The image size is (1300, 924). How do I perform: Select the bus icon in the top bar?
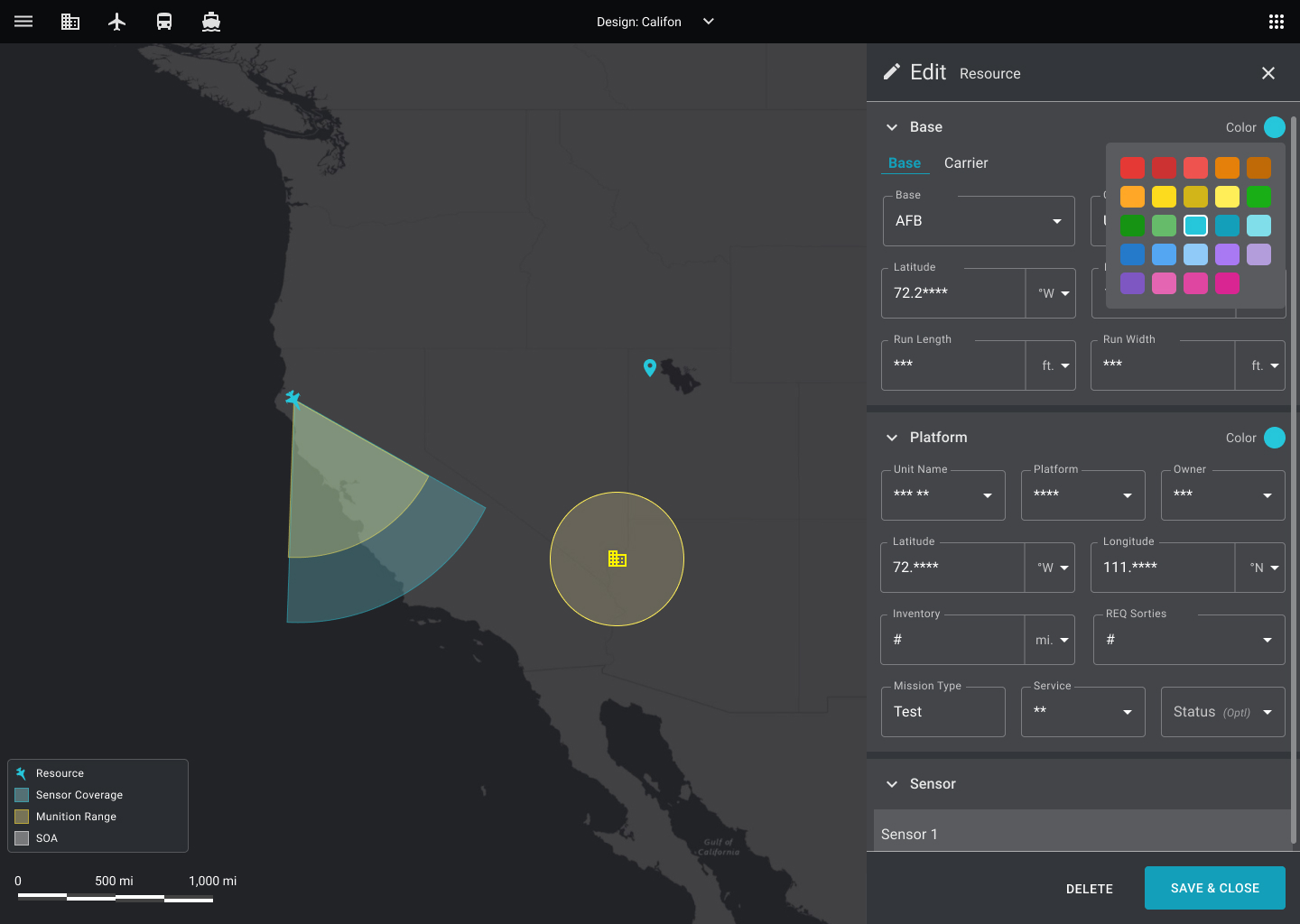point(164,22)
